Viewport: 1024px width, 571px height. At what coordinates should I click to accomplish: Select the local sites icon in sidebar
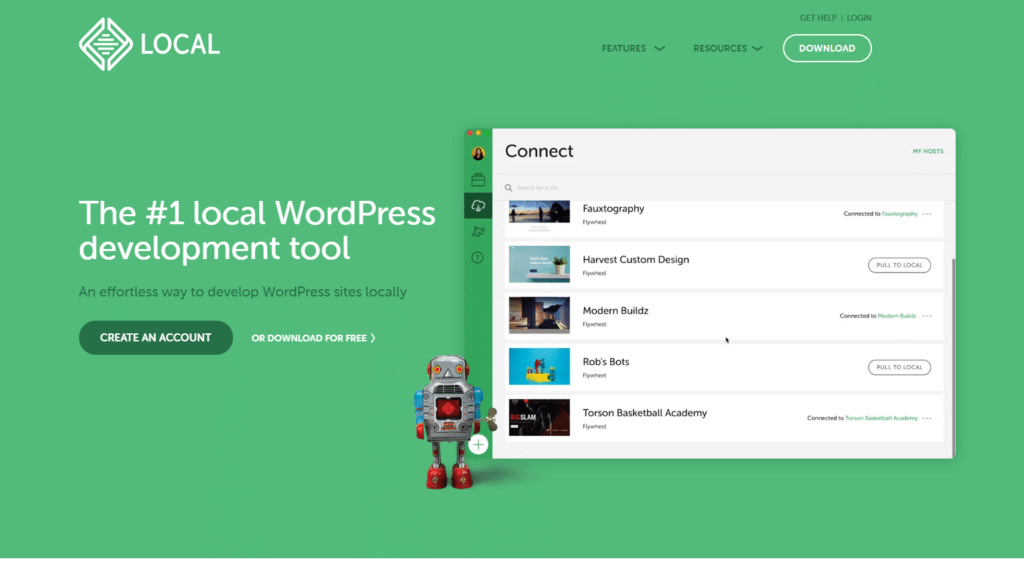478,180
